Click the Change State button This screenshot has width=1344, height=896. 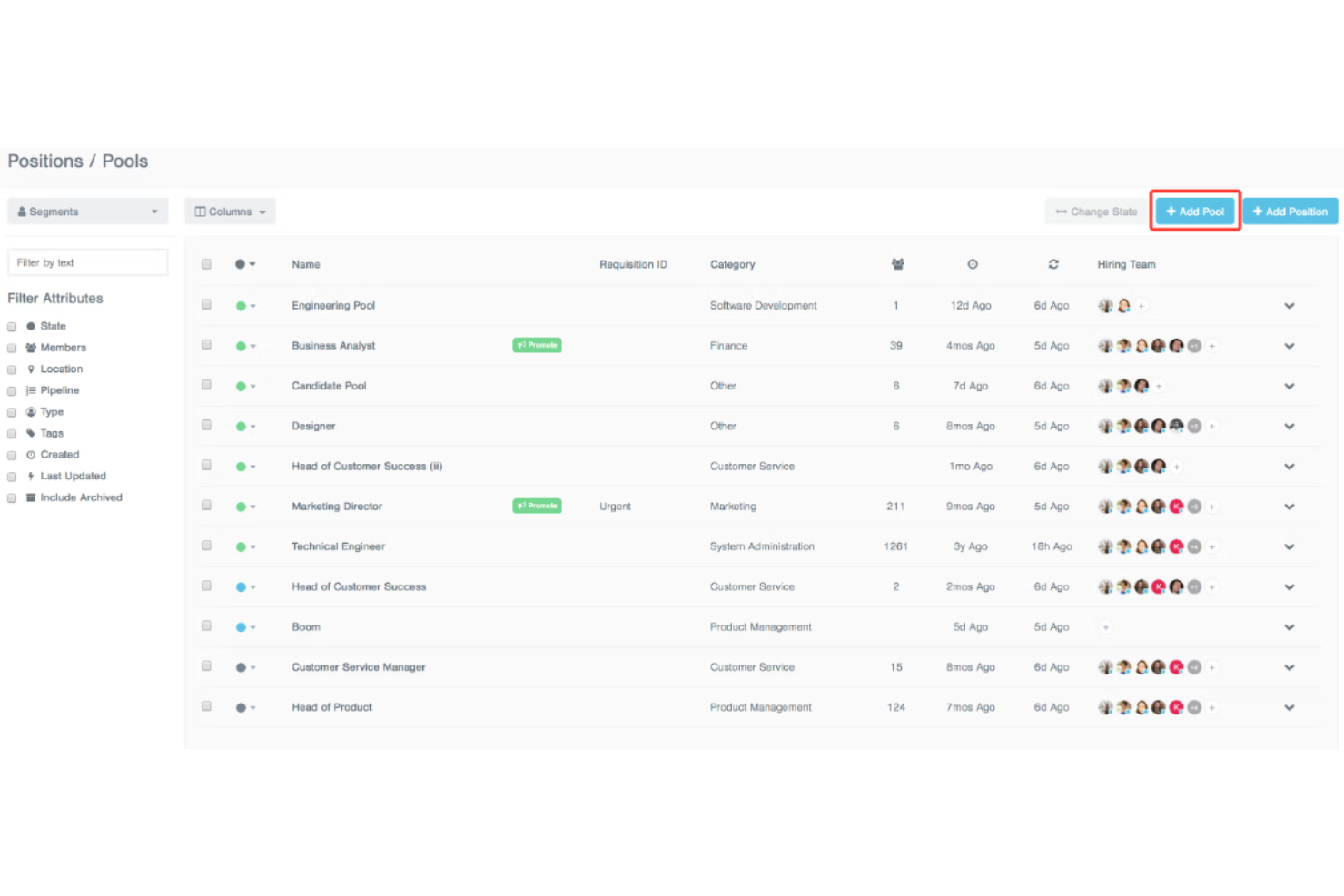coord(1096,212)
